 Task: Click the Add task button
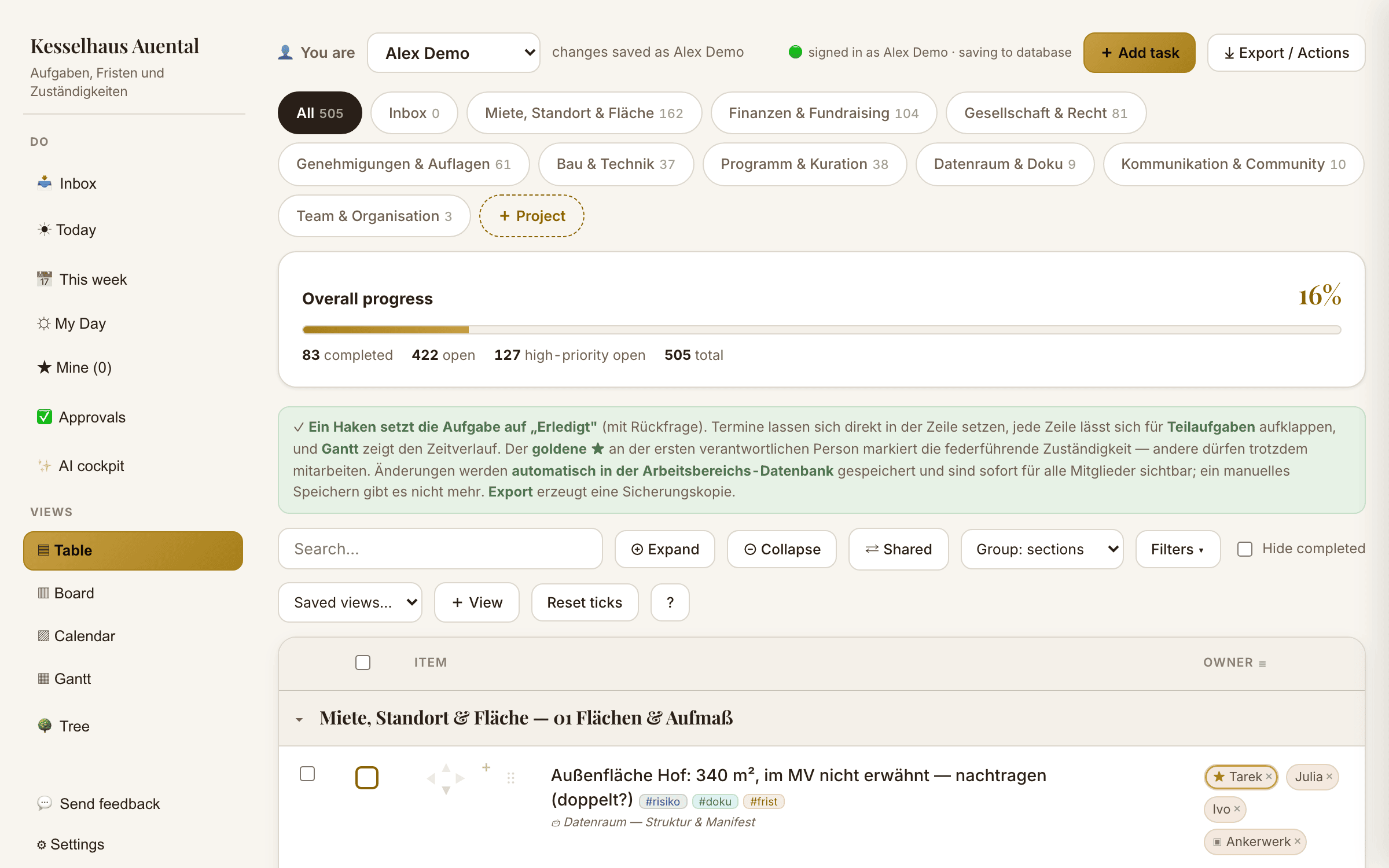[1139, 53]
